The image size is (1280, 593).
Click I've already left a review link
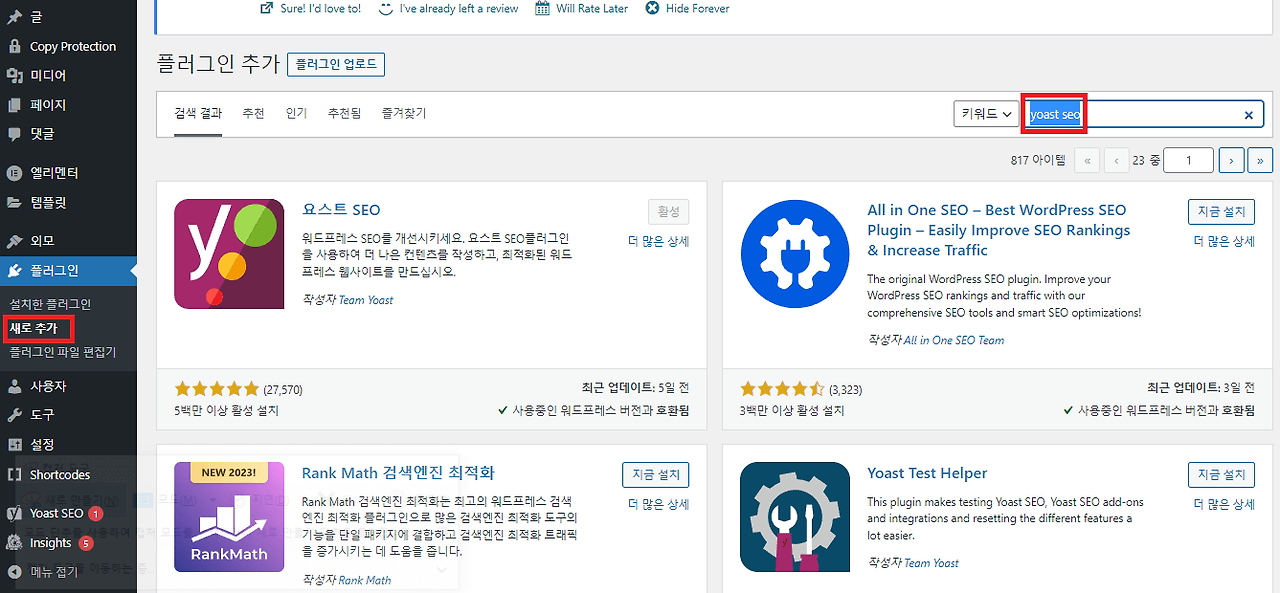[x=459, y=8]
